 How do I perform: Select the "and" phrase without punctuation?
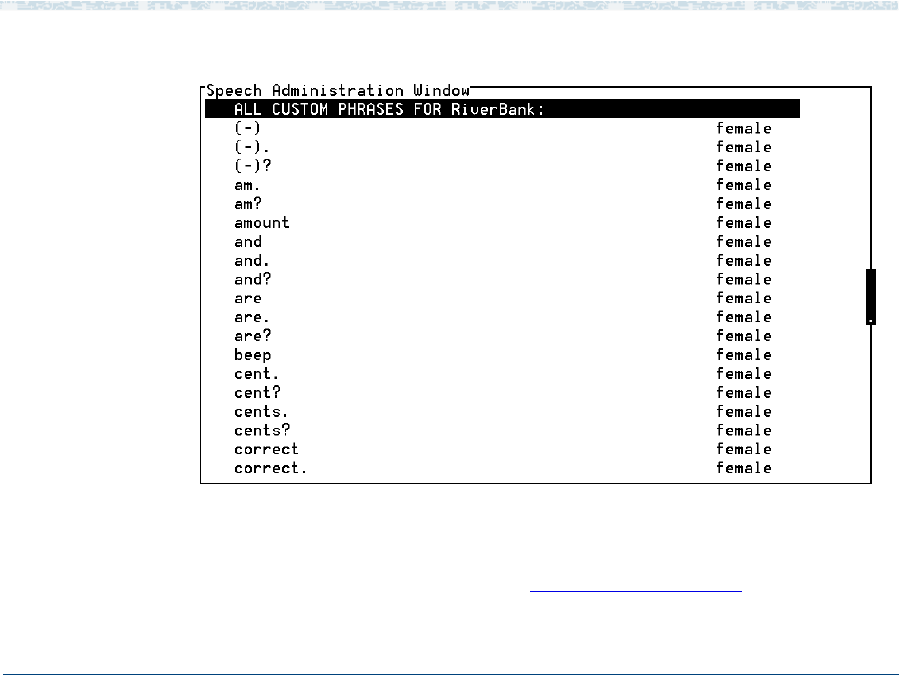coord(502,241)
